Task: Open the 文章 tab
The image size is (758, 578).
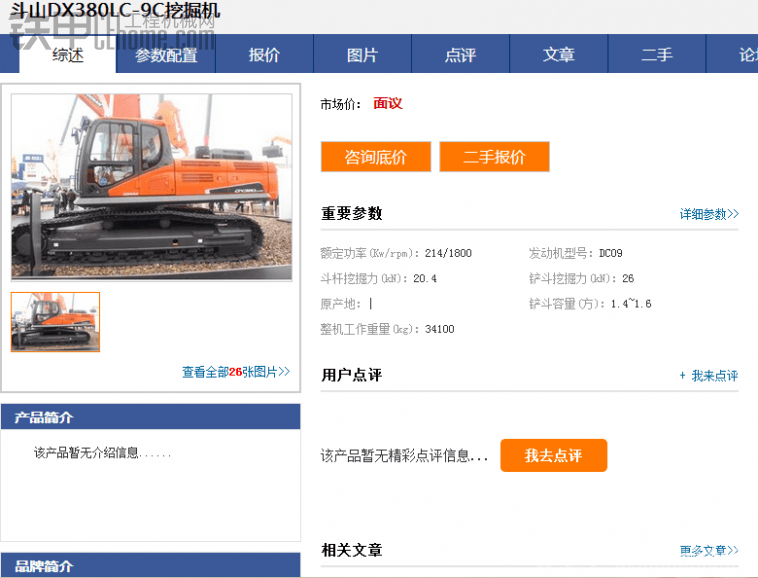Action: point(559,55)
